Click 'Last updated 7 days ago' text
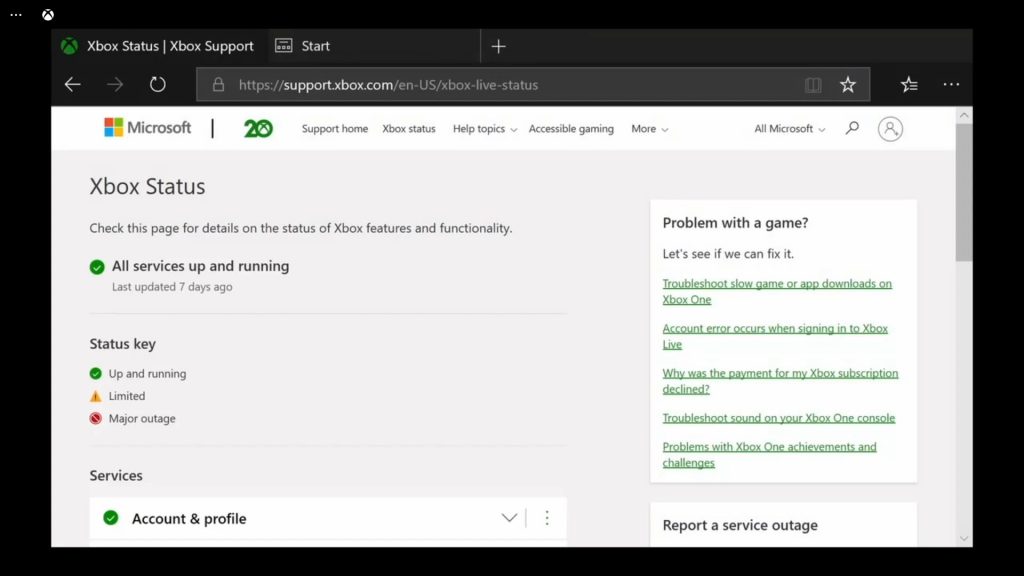 [x=172, y=287]
